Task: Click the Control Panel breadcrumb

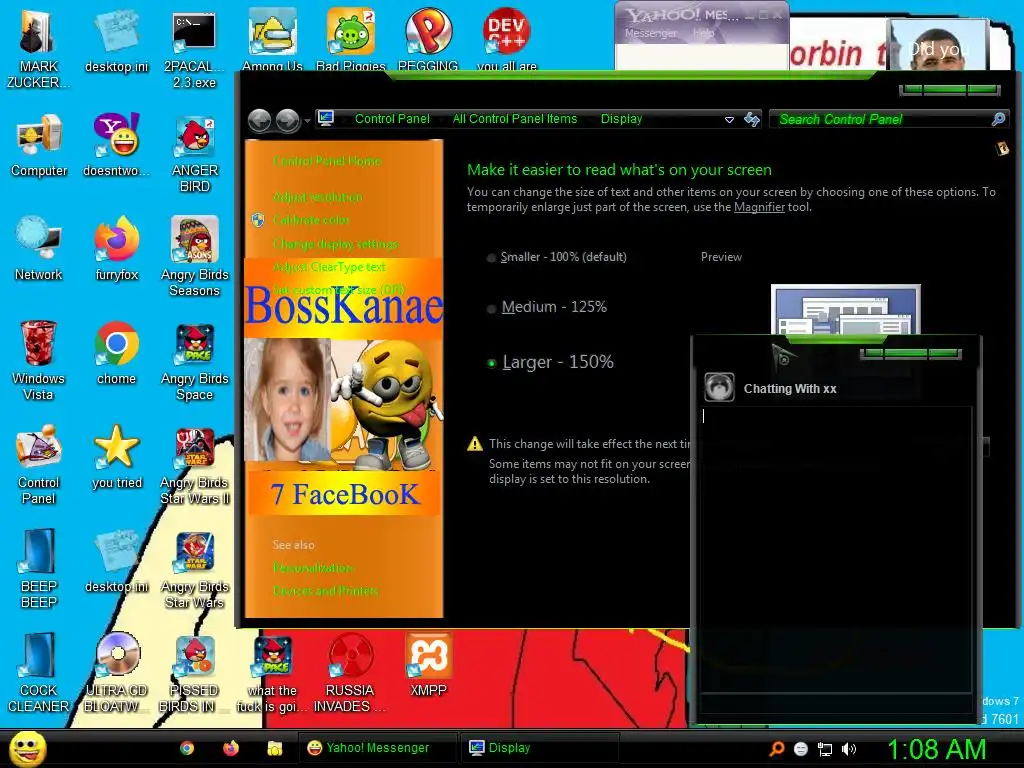Action: click(x=392, y=119)
